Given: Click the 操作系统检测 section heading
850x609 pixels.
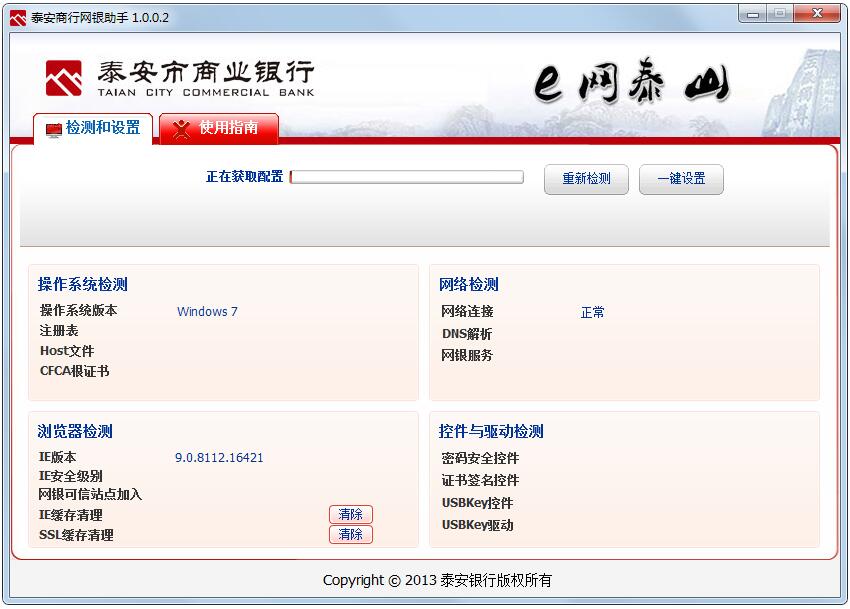Looking at the screenshot, I should point(83,284).
